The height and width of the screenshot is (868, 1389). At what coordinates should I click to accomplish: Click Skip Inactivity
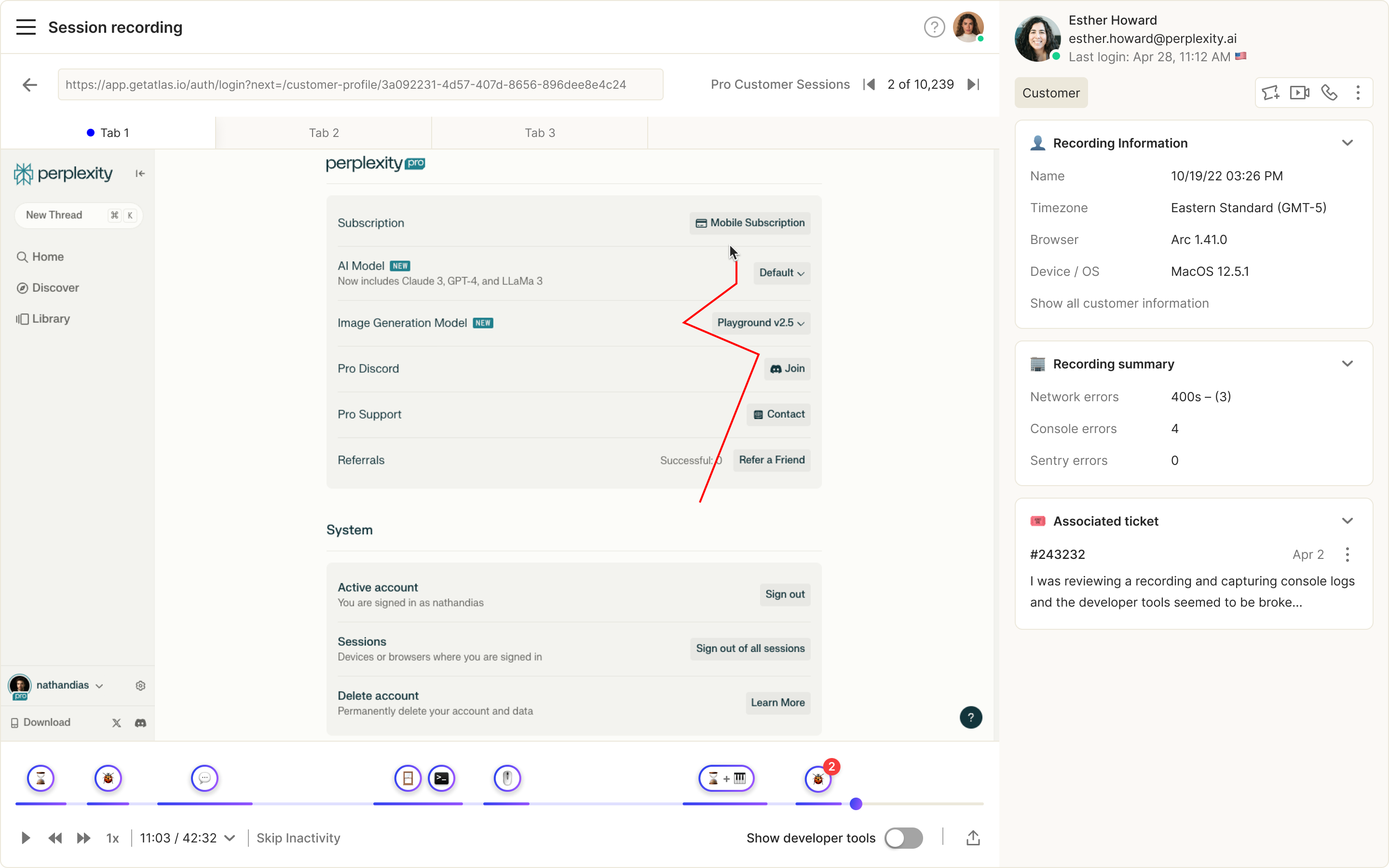298,838
